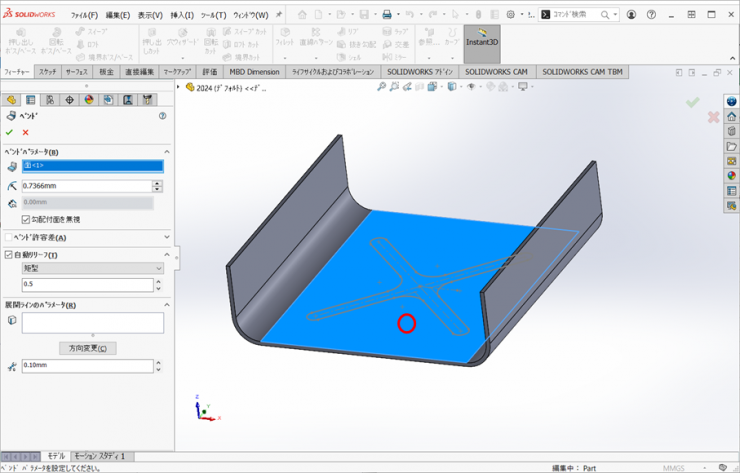This screenshot has width=740, height=473.
Task: Open the 矩型 relief type dropdown
Action: click(x=93, y=268)
